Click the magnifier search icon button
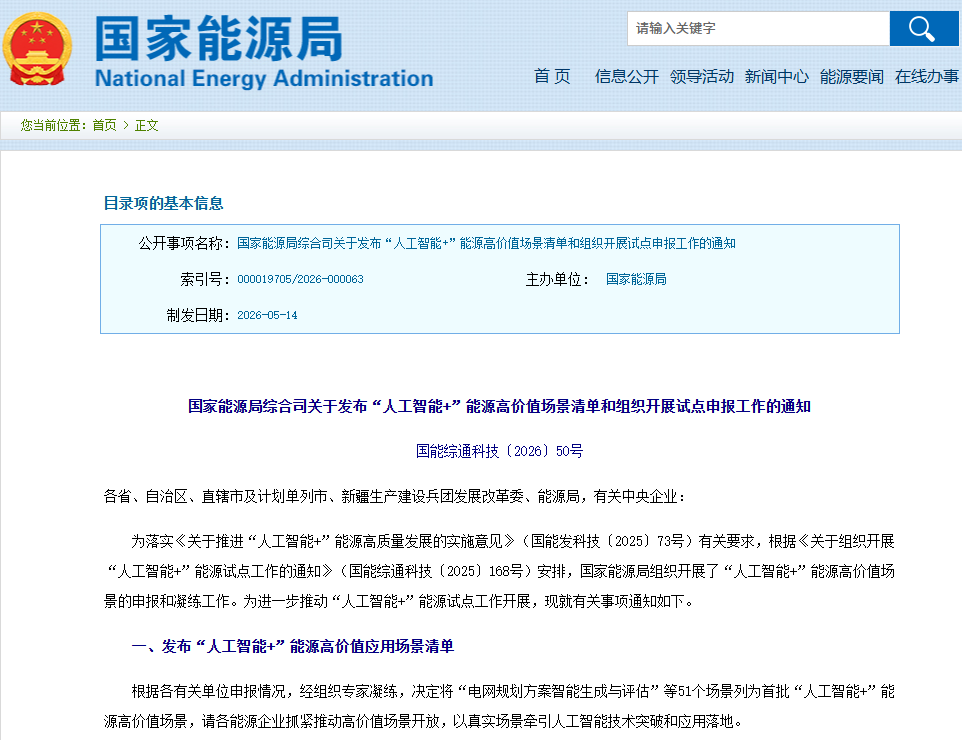 [923, 28]
